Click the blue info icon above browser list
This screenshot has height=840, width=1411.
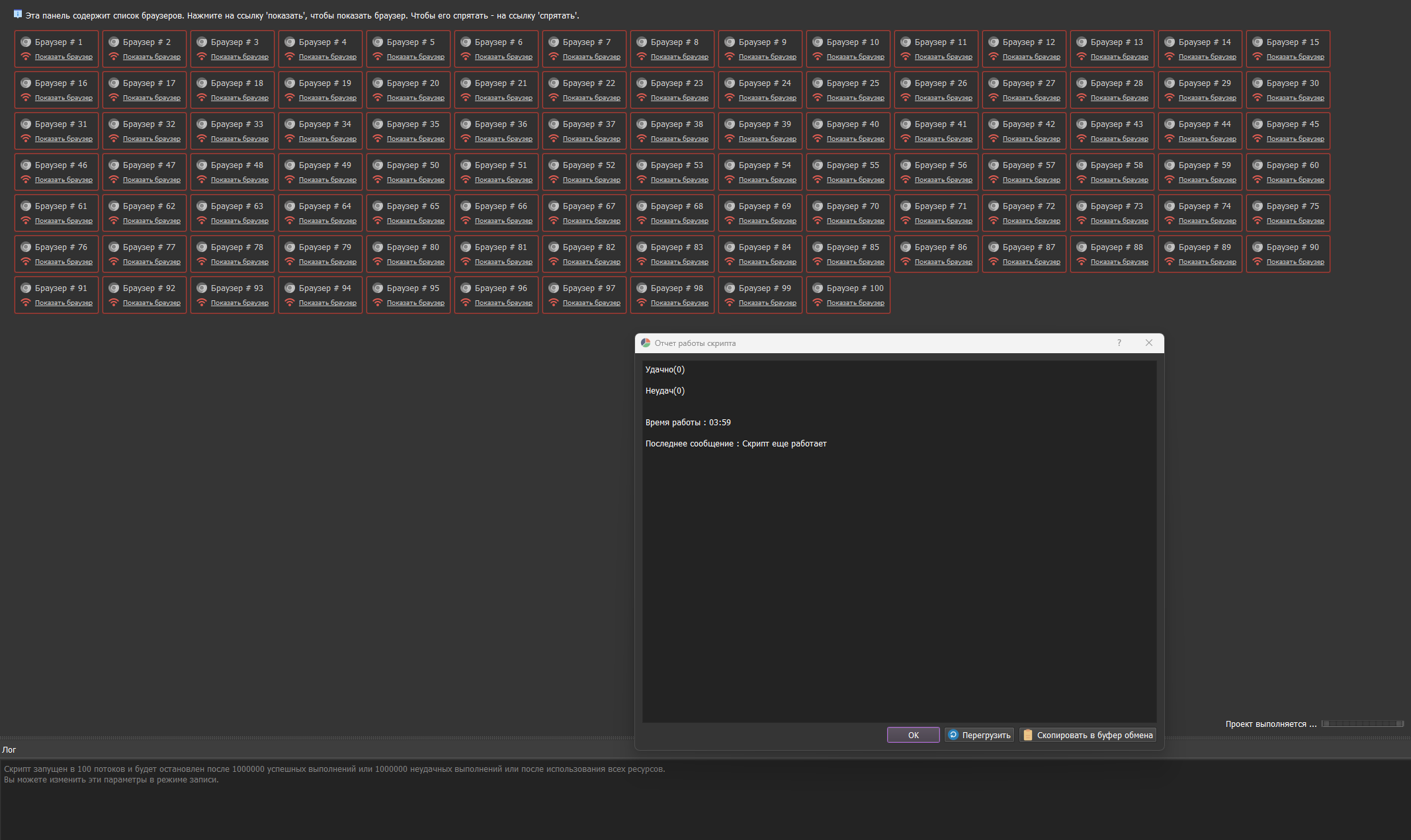(x=18, y=14)
